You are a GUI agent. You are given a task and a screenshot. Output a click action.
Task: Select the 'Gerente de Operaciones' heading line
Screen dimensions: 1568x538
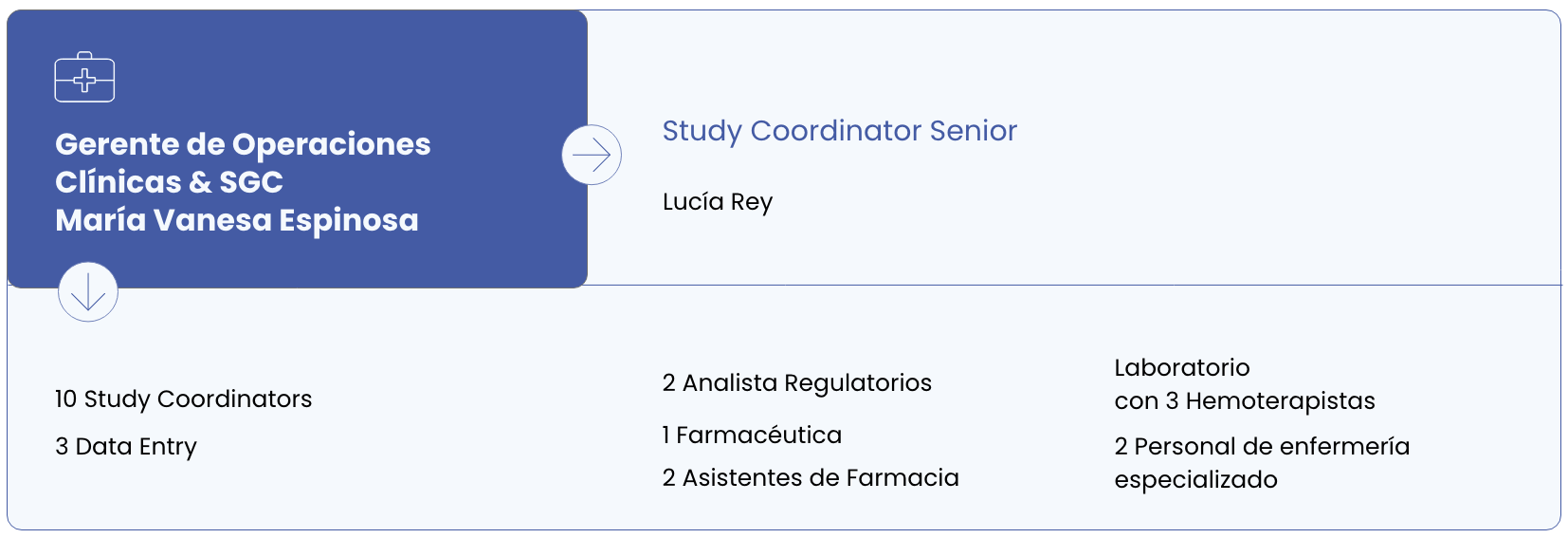(243, 144)
